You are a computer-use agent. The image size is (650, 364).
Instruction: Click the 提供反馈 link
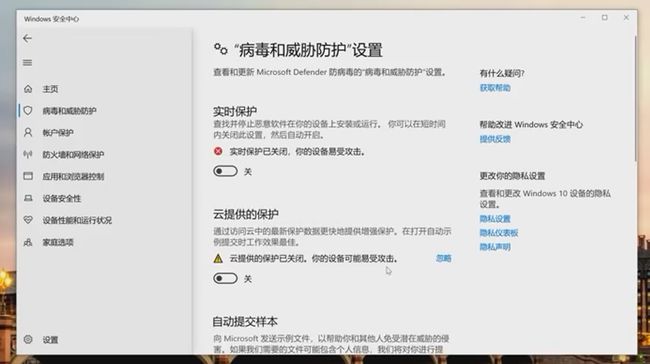coord(495,139)
